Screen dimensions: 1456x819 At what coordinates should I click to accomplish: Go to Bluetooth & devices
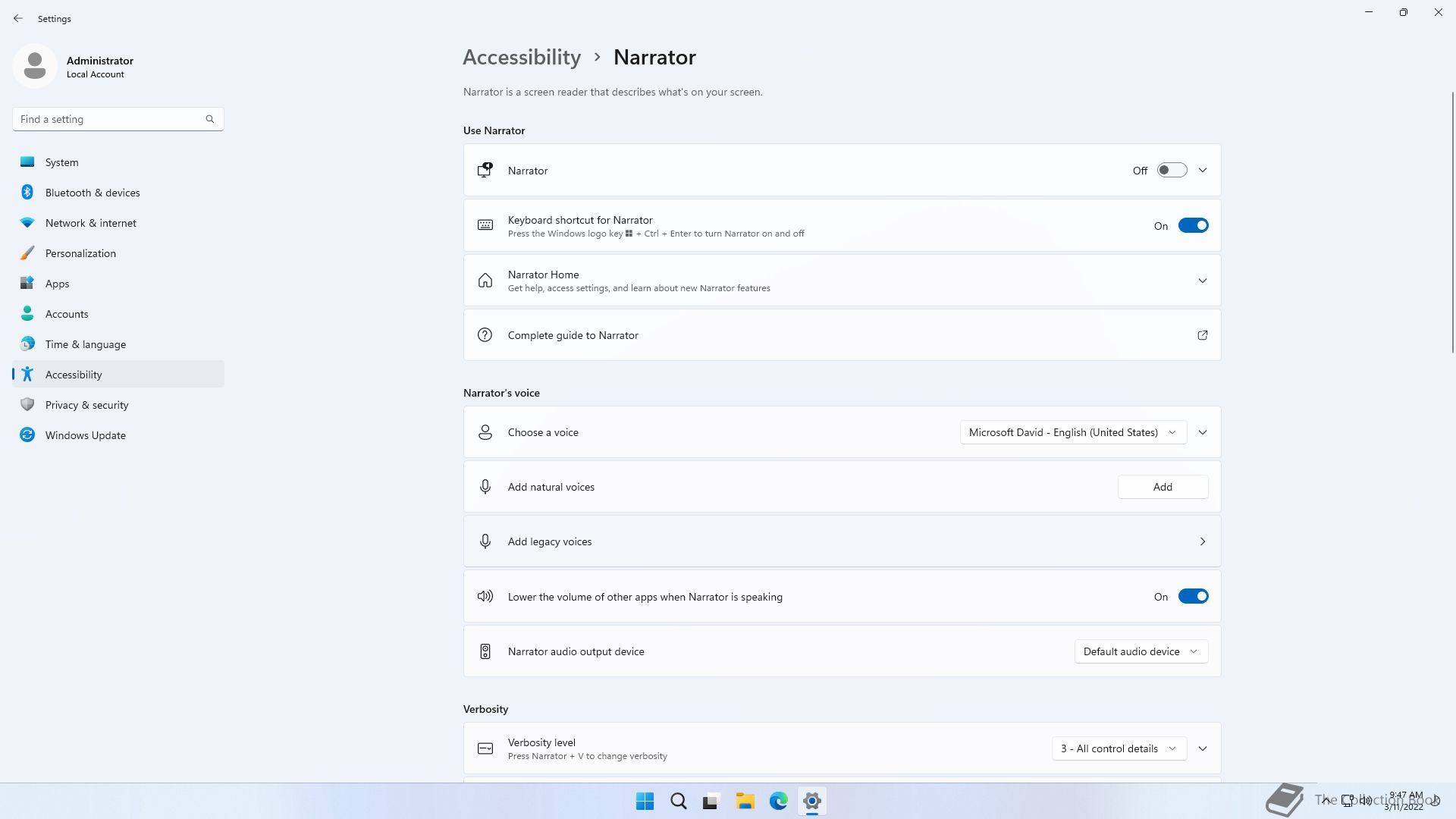pyautogui.click(x=118, y=193)
